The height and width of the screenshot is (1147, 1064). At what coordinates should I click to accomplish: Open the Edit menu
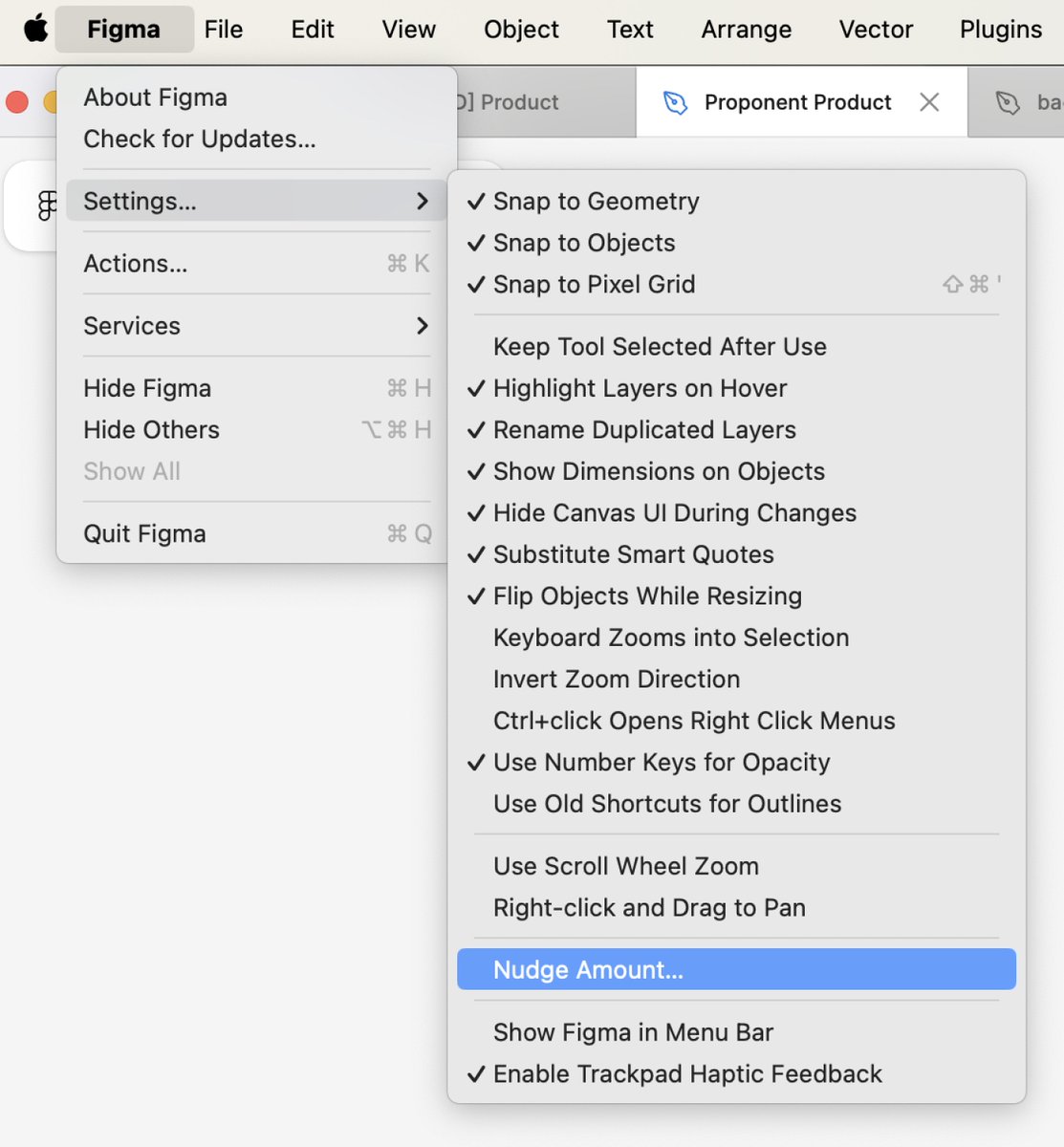tap(313, 30)
